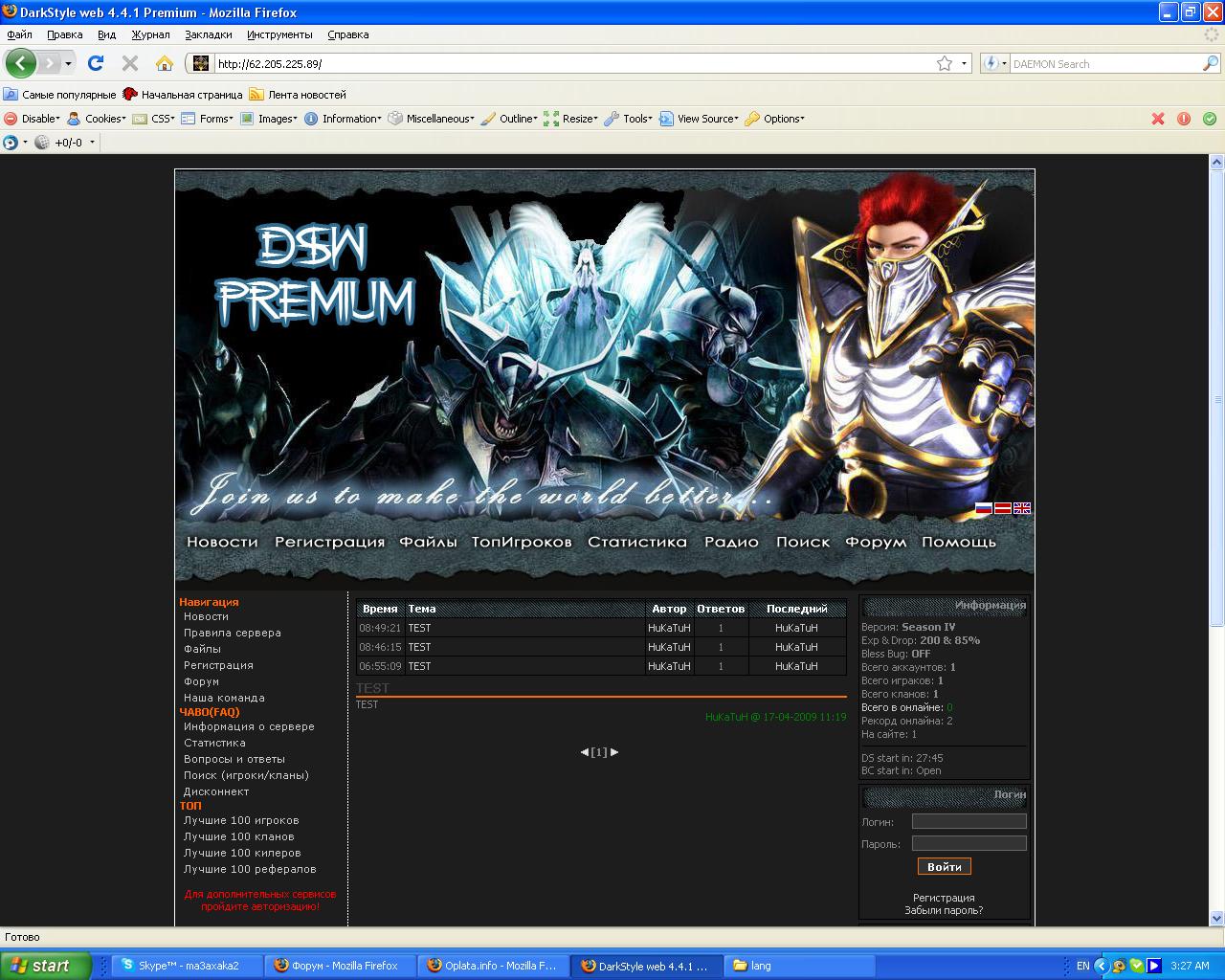Go to the Home page icon
This screenshot has width=1225, height=980.
point(165,63)
